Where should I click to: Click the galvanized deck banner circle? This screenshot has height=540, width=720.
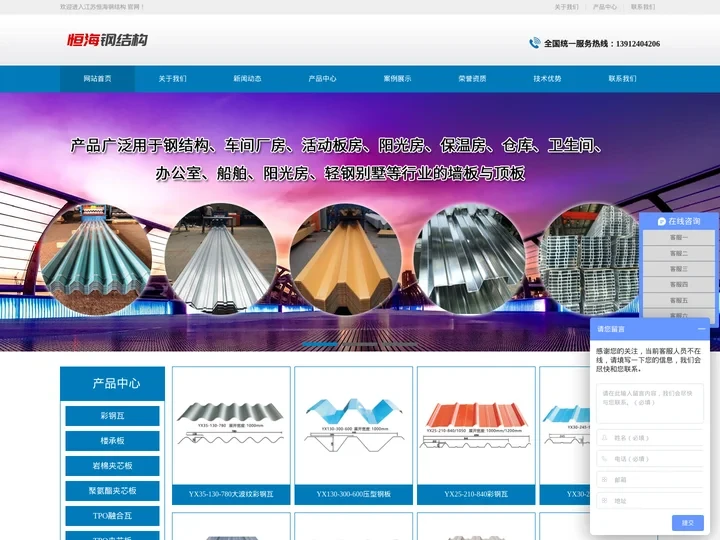tap(469, 259)
